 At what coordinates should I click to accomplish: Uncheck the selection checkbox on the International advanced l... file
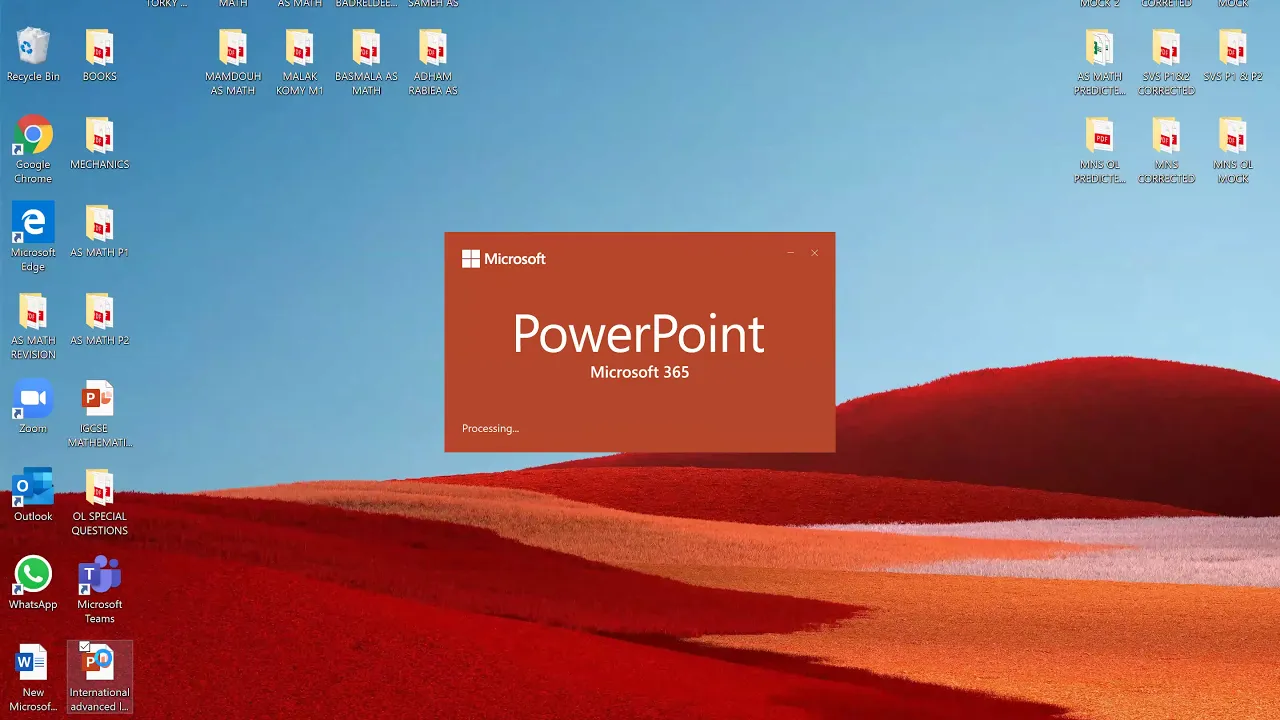(85, 647)
